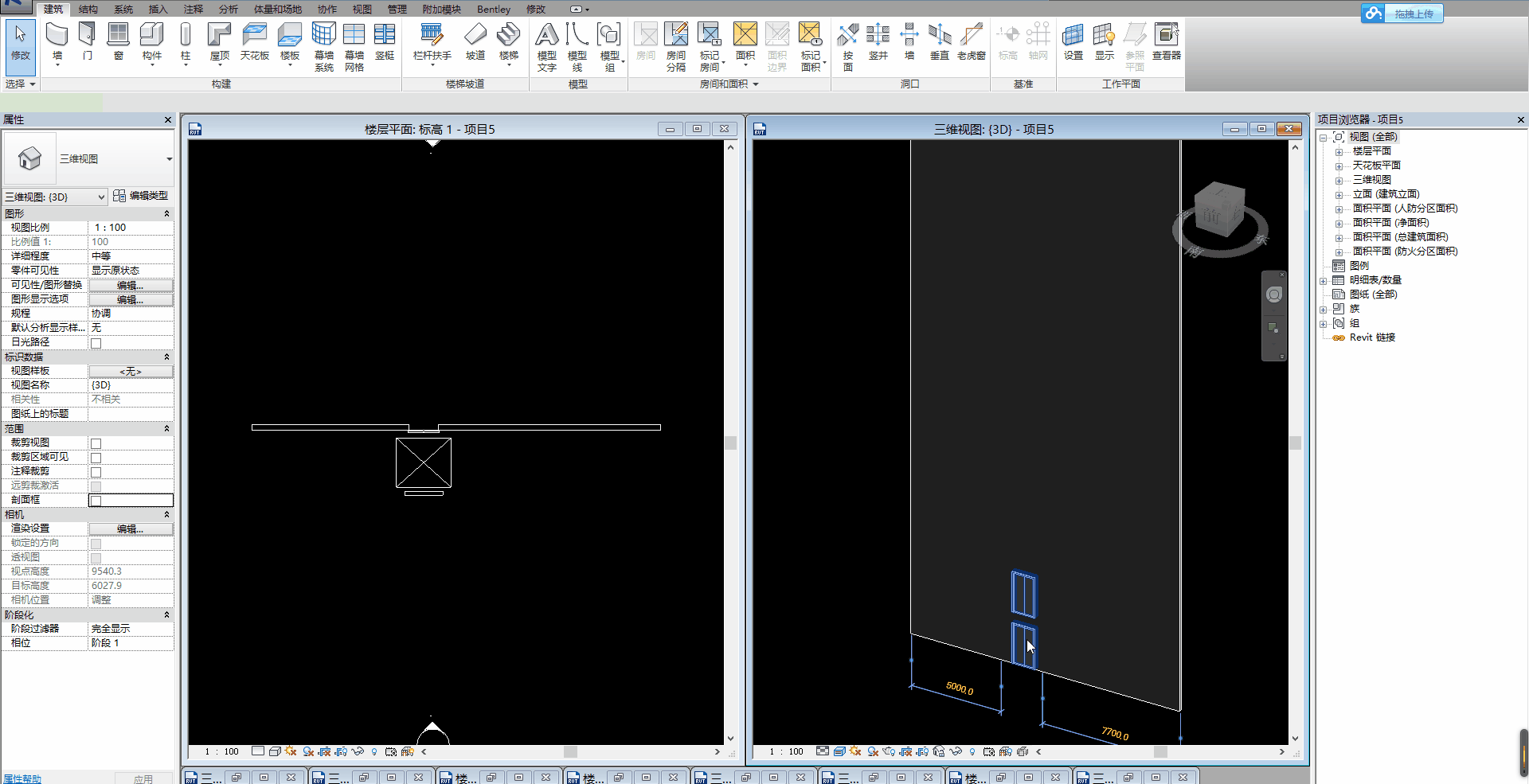This screenshot has height=784, width=1529.
Task: Open the 系统 ribbon tab
Action: tap(123, 10)
